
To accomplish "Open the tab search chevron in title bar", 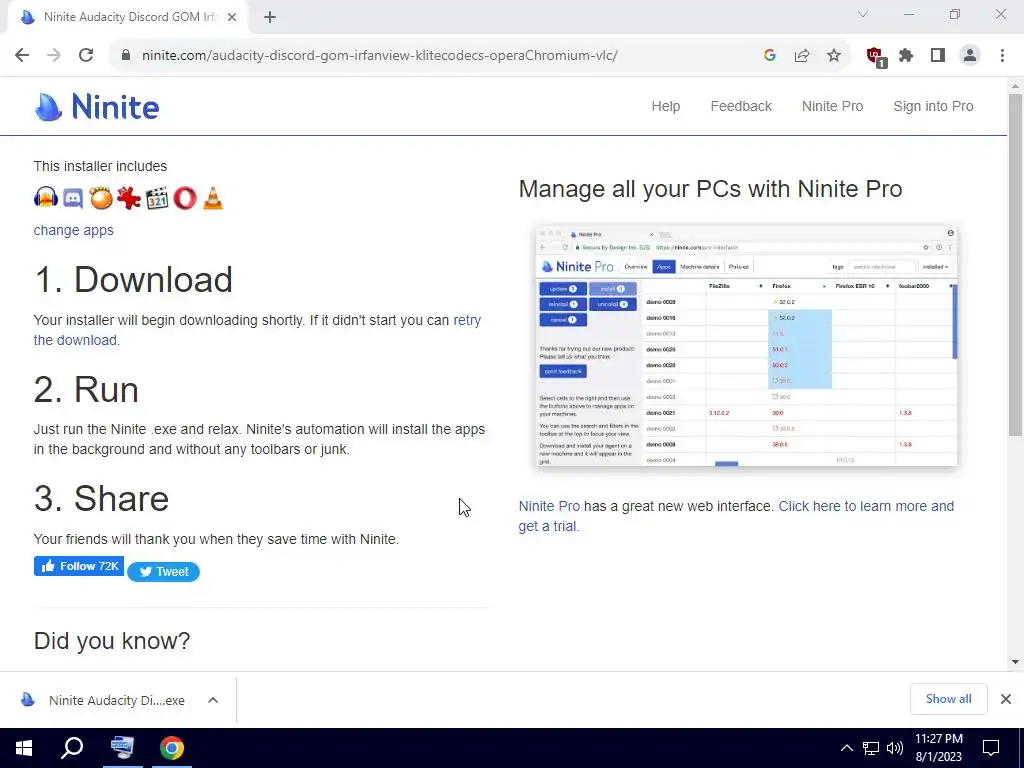I will click(863, 14).
